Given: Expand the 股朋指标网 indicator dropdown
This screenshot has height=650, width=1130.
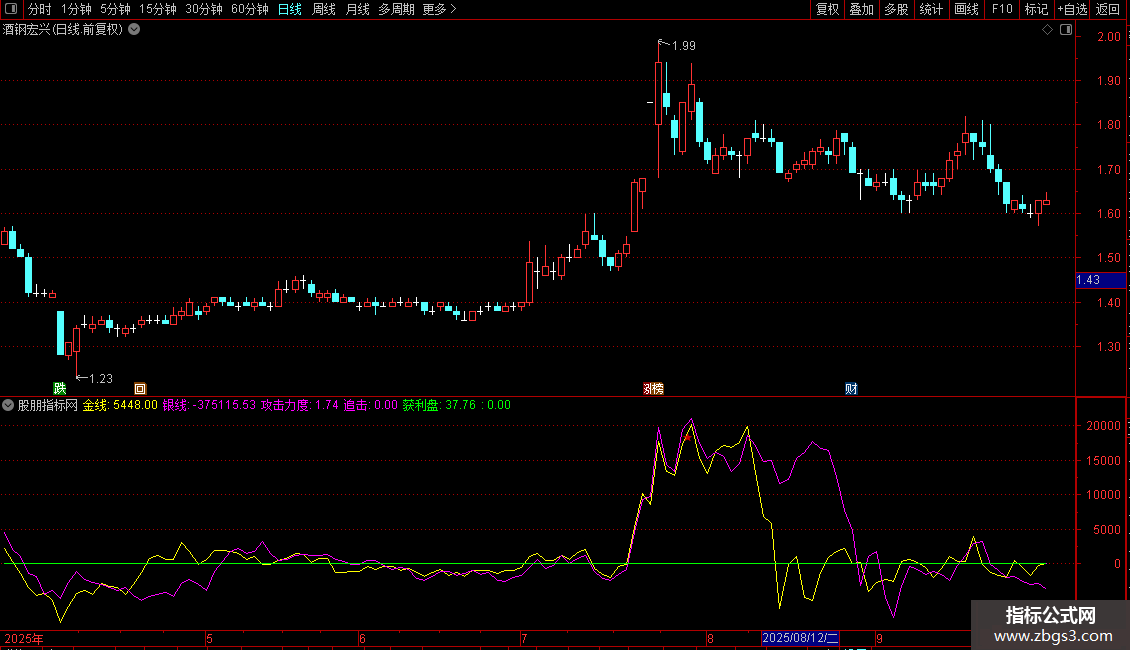Looking at the screenshot, I should [x=8, y=405].
